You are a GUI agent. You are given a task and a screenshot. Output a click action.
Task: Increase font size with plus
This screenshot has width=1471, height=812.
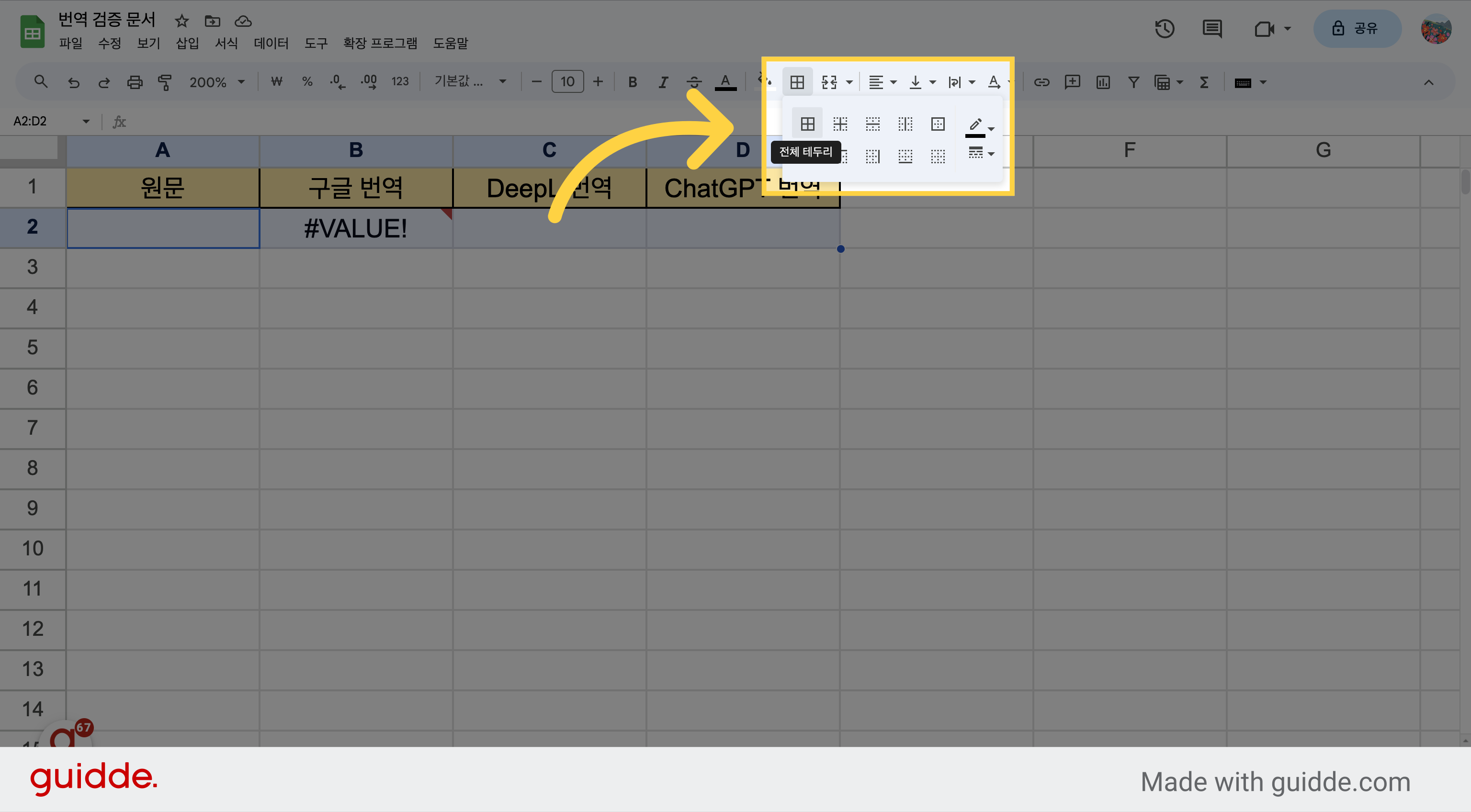pyautogui.click(x=598, y=82)
